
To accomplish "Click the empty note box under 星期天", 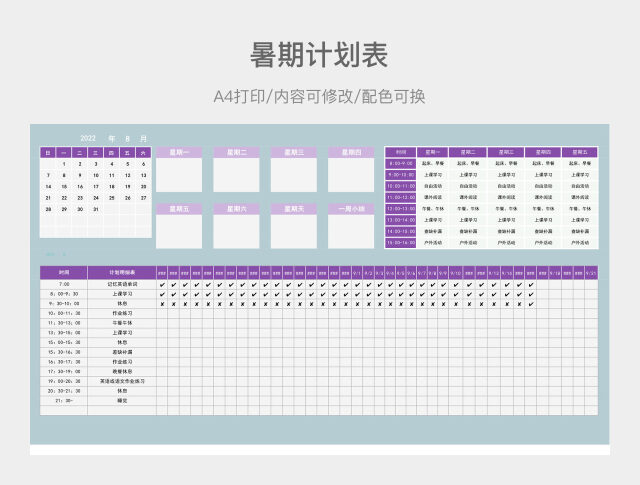I will point(293,232).
